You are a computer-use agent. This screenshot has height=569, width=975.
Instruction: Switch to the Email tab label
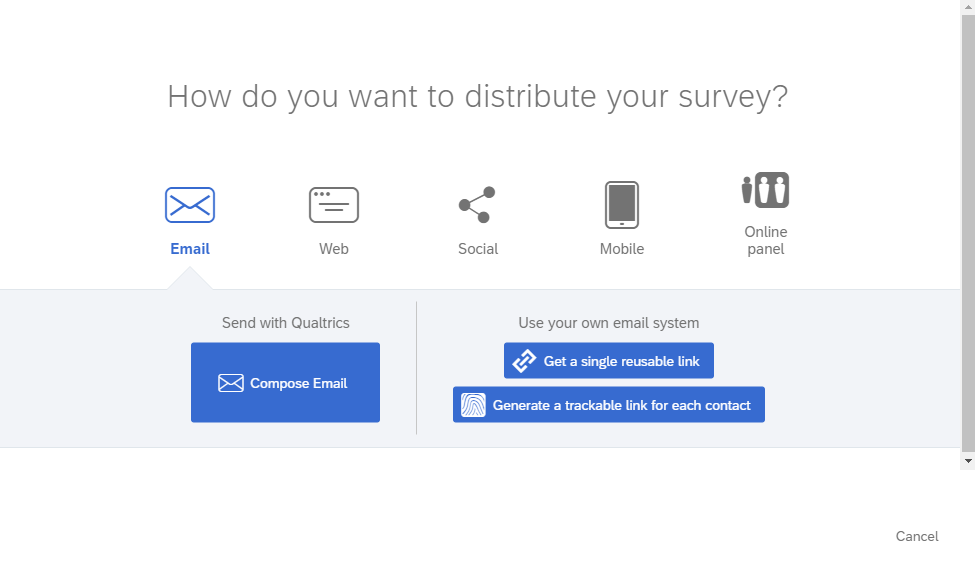190,249
